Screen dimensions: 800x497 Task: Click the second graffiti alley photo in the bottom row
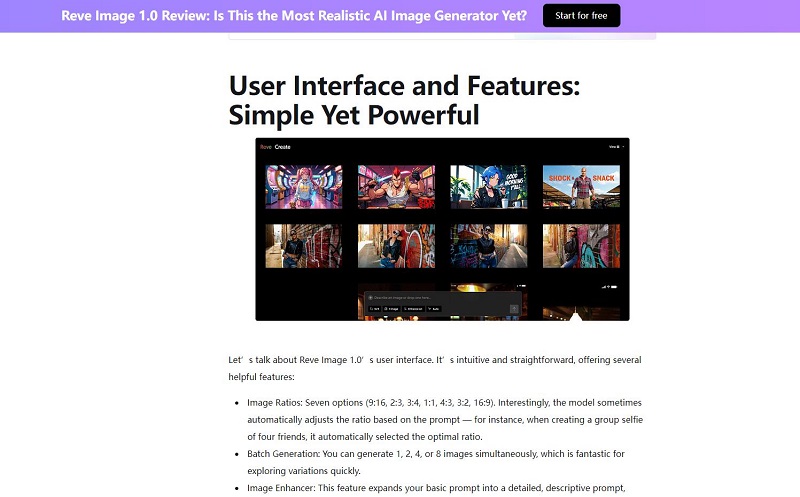click(x=395, y=246)
